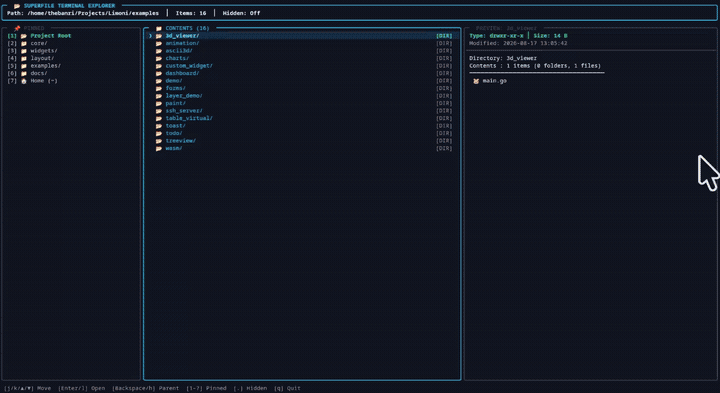Click the 'Directory: 3d_viewer' preview line
The image size is (720, 393).
(x=503, y=58)
